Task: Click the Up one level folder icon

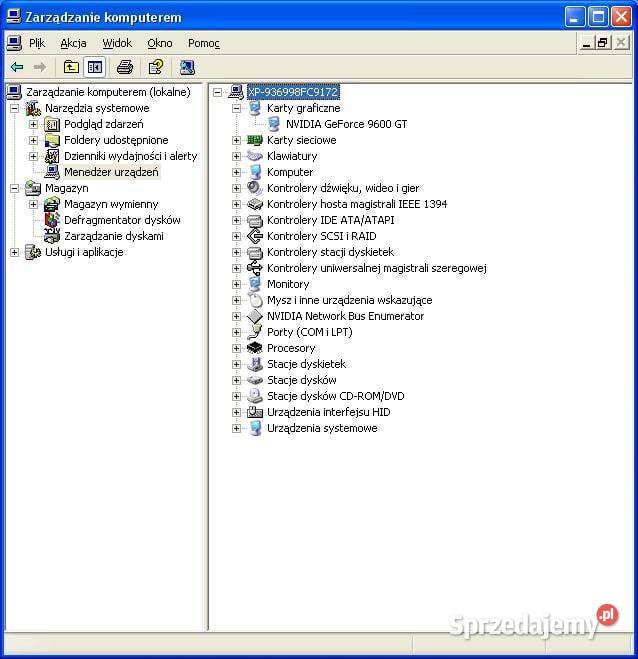Action: coord(71,67)
